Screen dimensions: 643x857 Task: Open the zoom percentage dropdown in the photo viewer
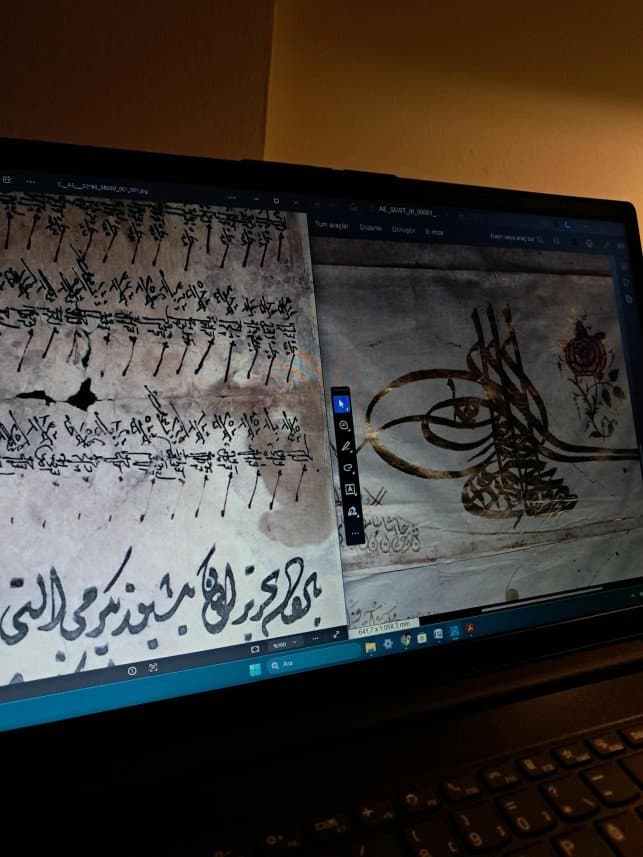pos(285,645)
